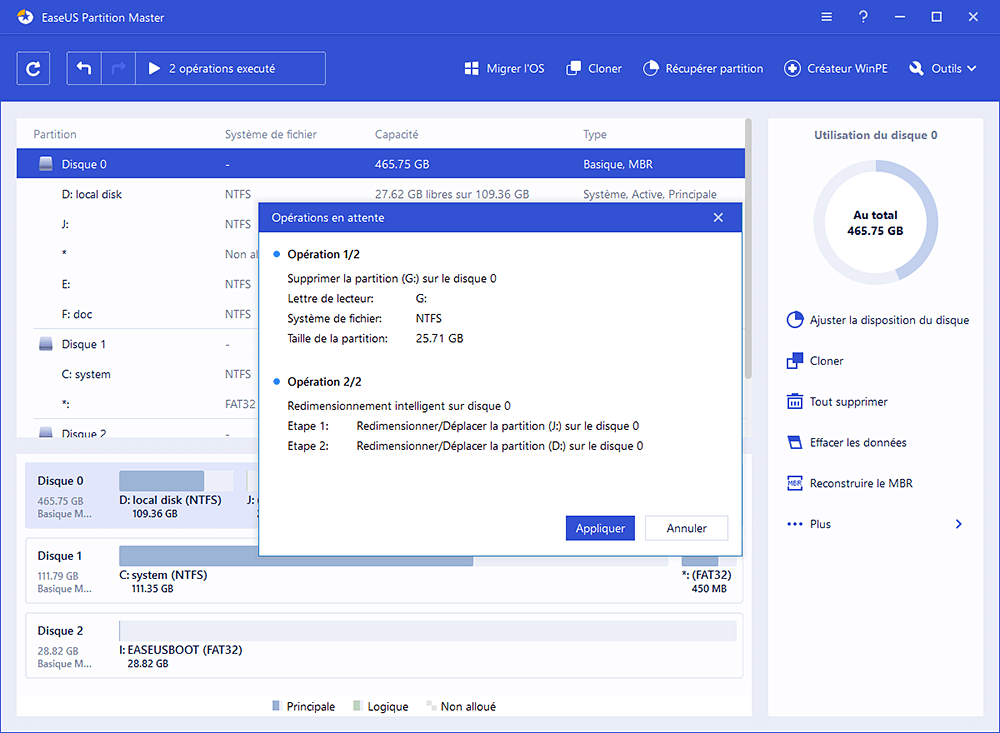Open Récupérer partition tool
The image size is (1000, 733).
point(702,69)
